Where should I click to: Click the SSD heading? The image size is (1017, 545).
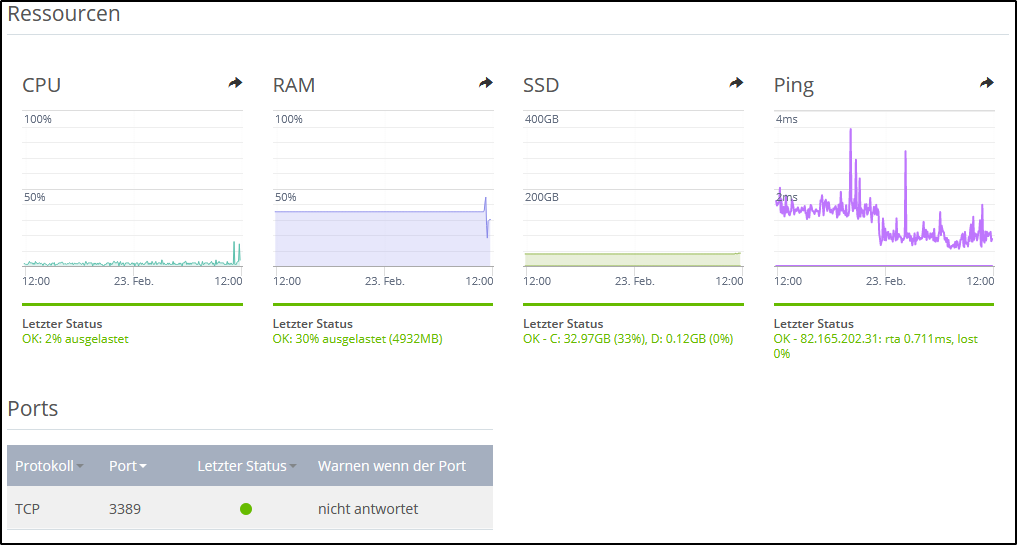(x=541, y=85)
